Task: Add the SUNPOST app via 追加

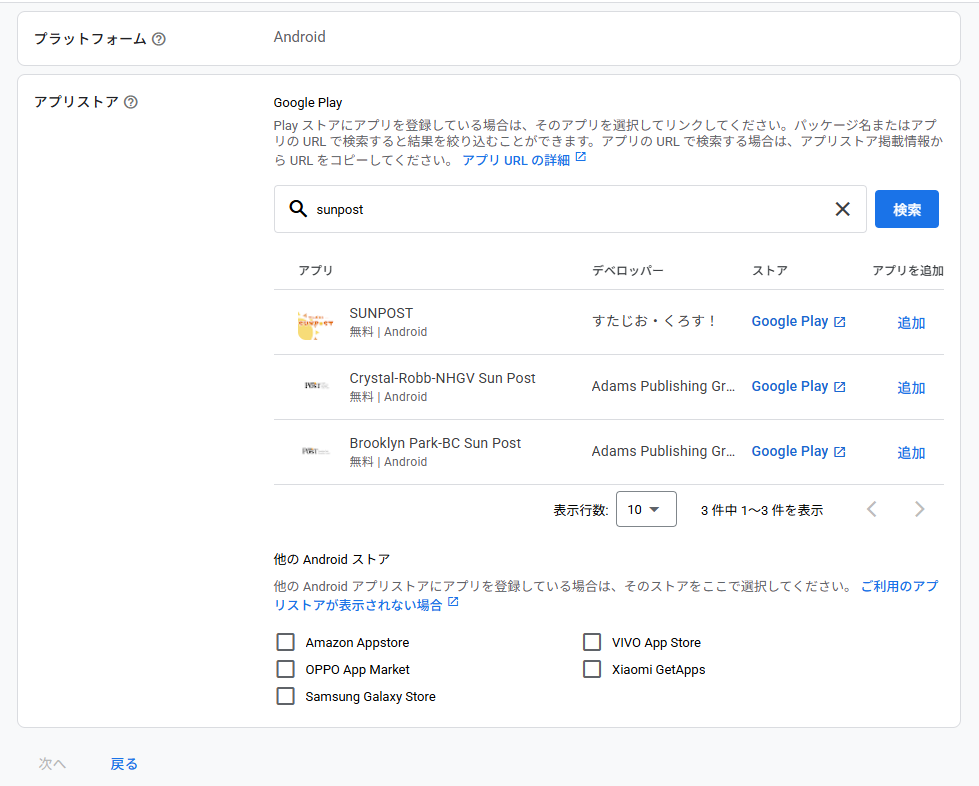Action: 911,323
